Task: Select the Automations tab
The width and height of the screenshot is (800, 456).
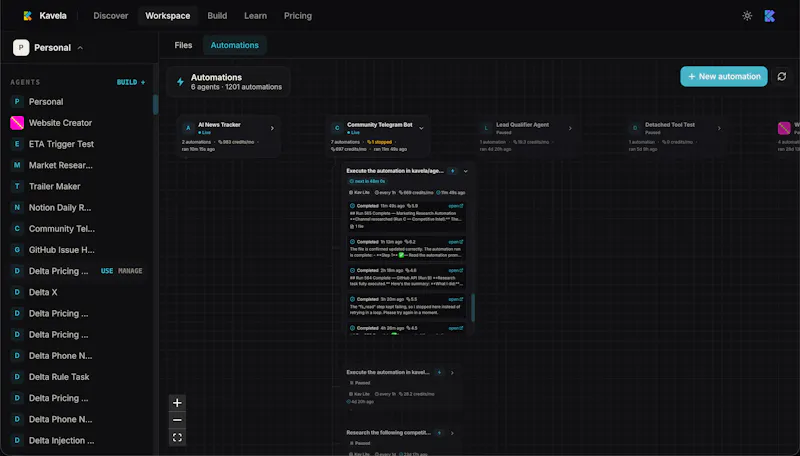Action: click(234, 45)
